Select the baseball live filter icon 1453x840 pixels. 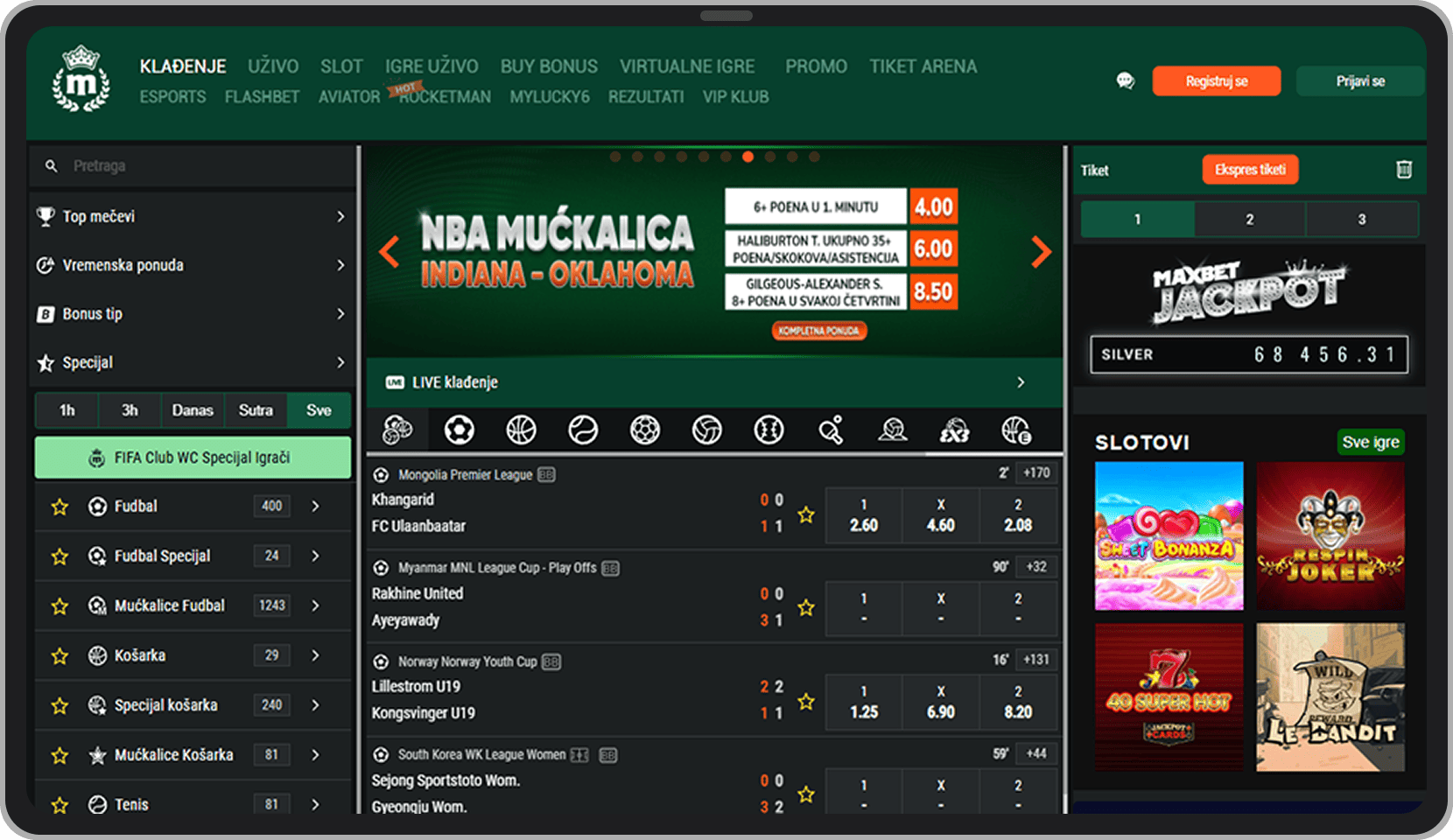click(x=769, y=430)
